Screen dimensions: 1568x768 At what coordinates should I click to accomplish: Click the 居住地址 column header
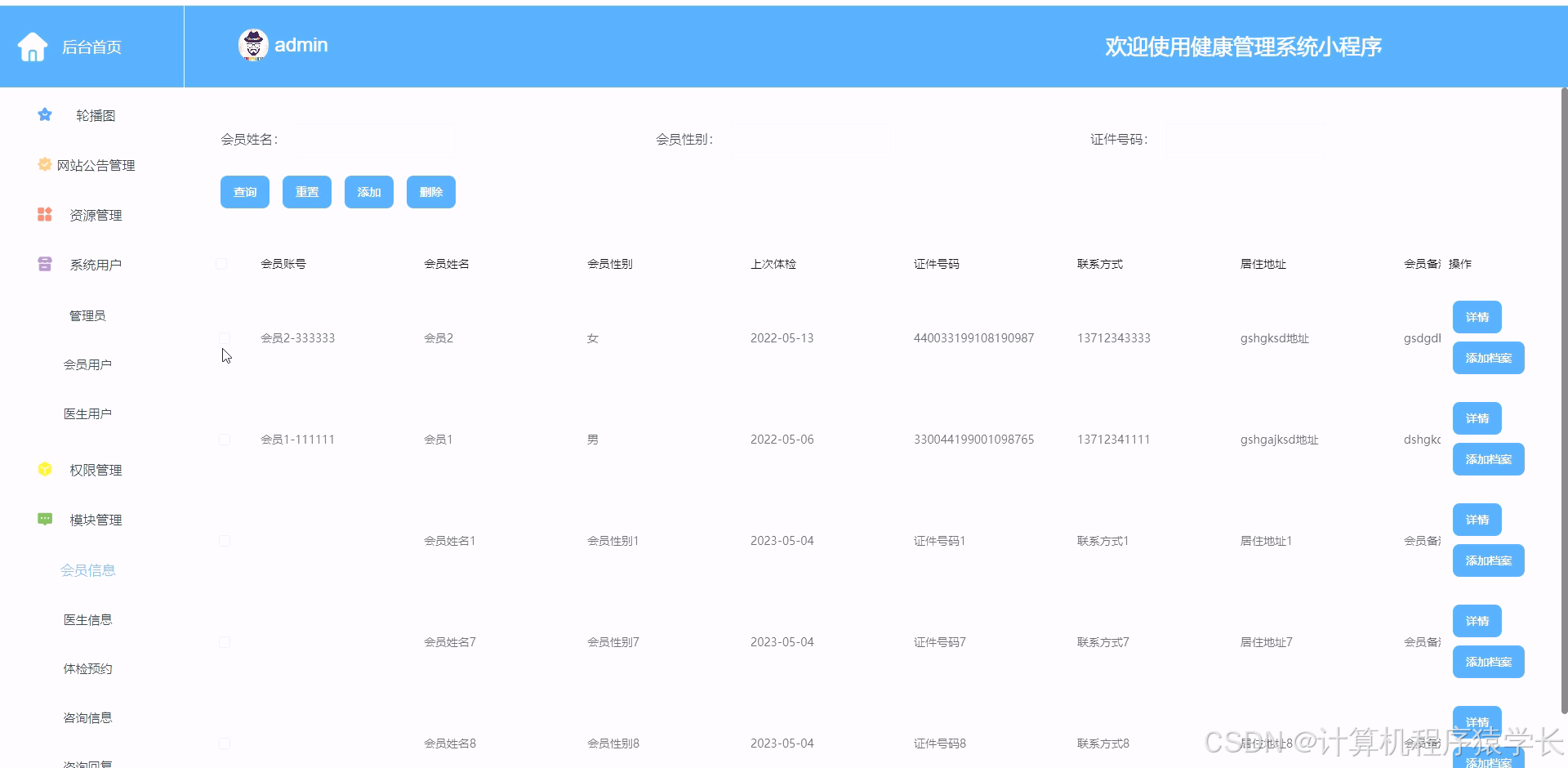pyautogui.click(x=1263, y=264)
